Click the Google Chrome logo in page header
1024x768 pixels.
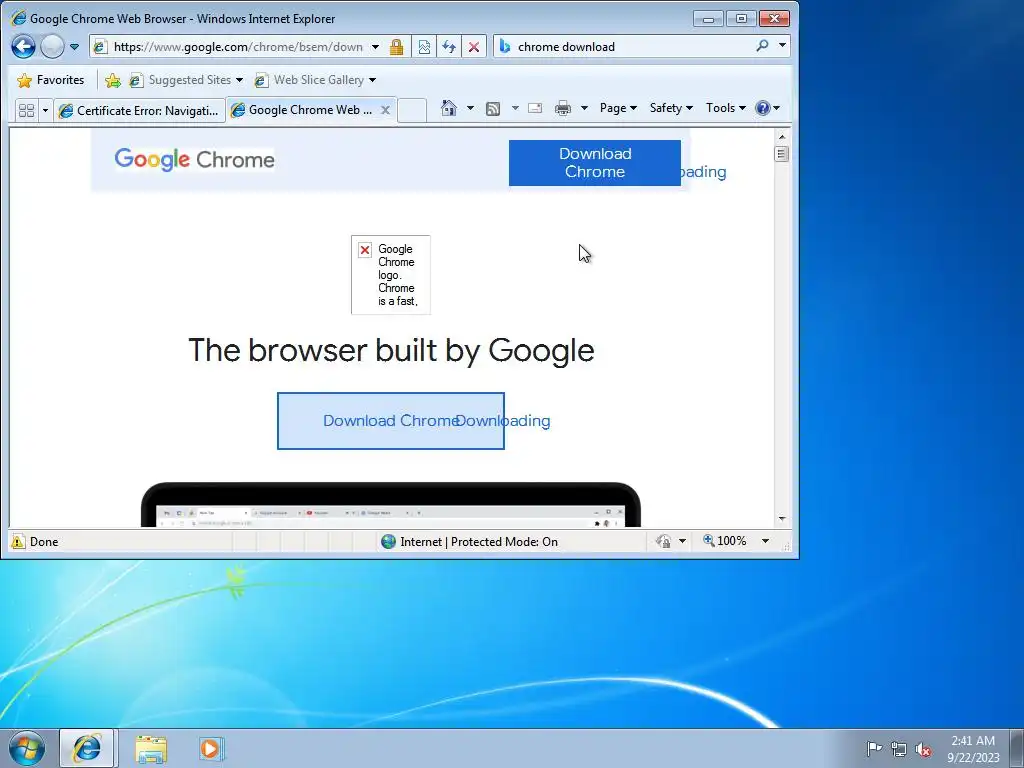[195, 159]
